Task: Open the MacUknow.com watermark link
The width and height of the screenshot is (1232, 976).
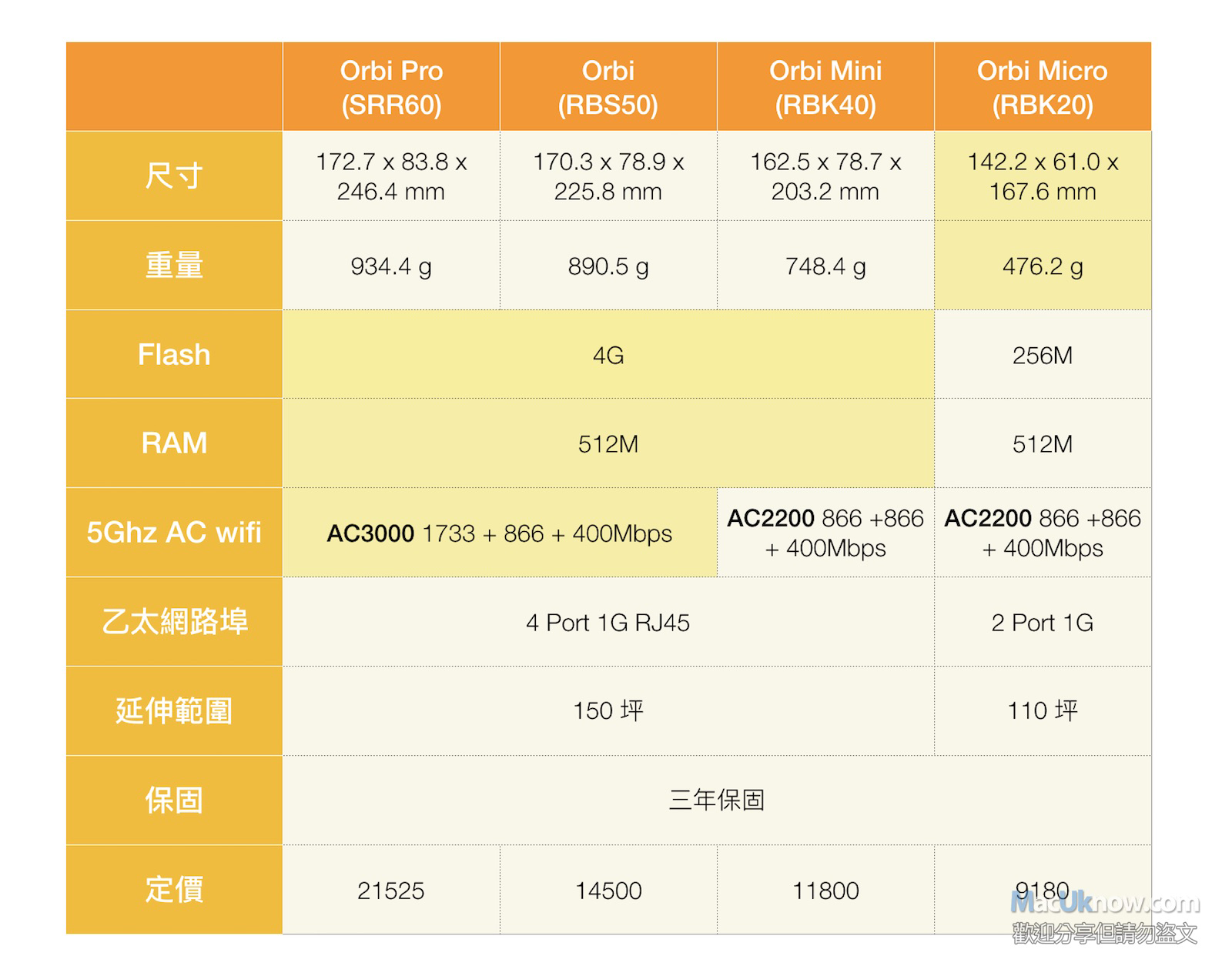Action: [1104, 902]
